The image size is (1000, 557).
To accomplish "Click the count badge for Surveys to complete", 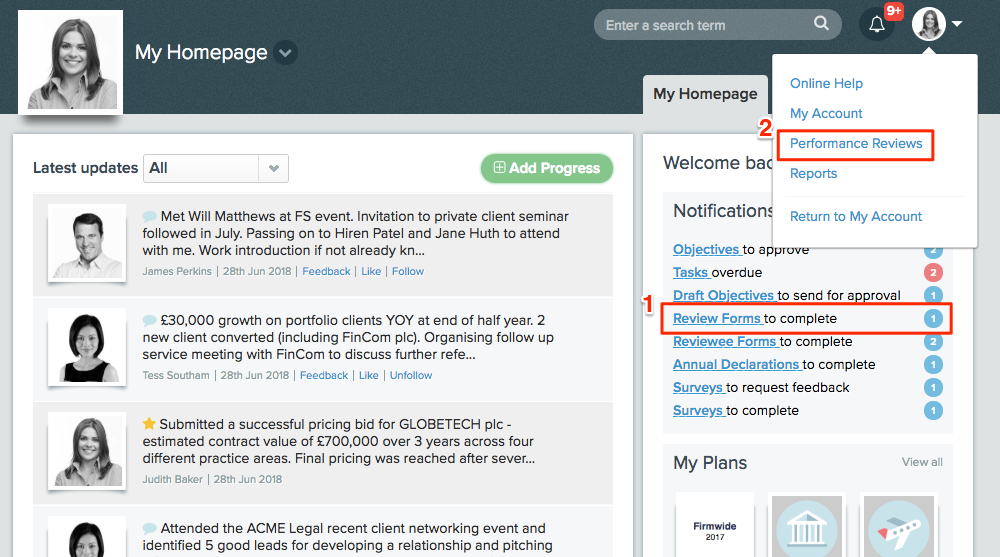I will tap(933, 410).
